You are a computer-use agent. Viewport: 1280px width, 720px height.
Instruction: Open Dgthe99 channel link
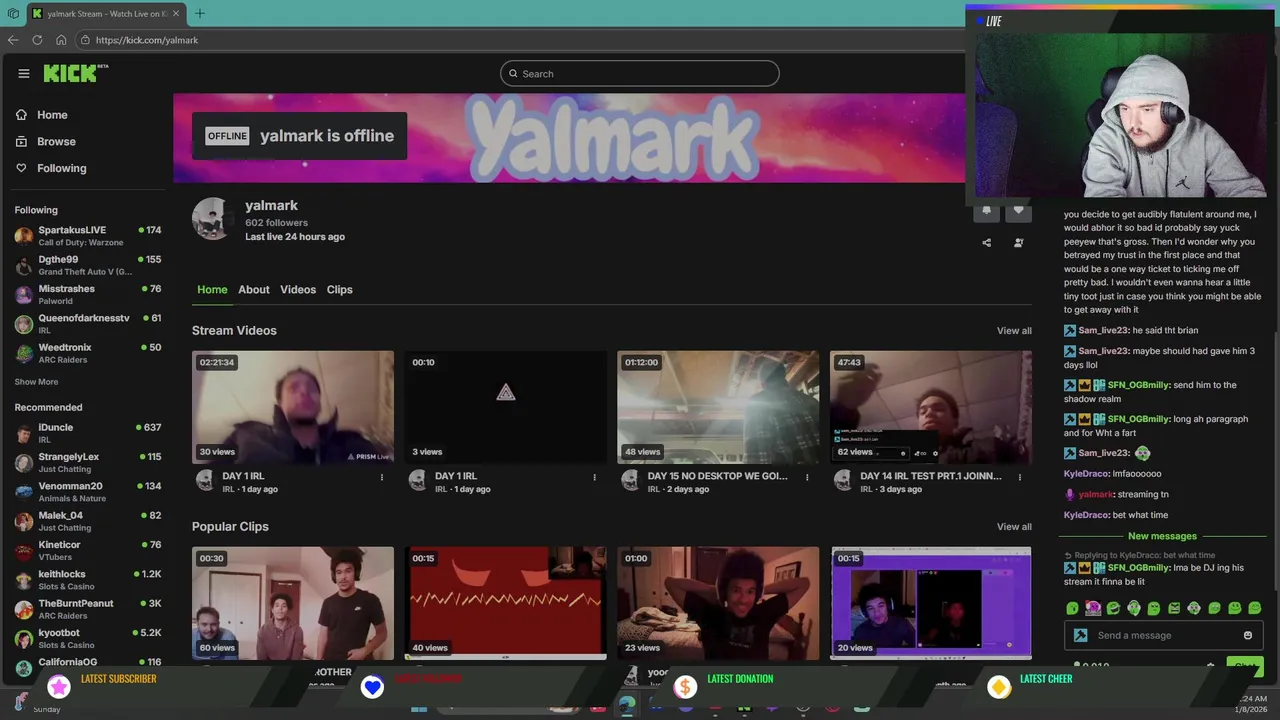coord(88,265)
